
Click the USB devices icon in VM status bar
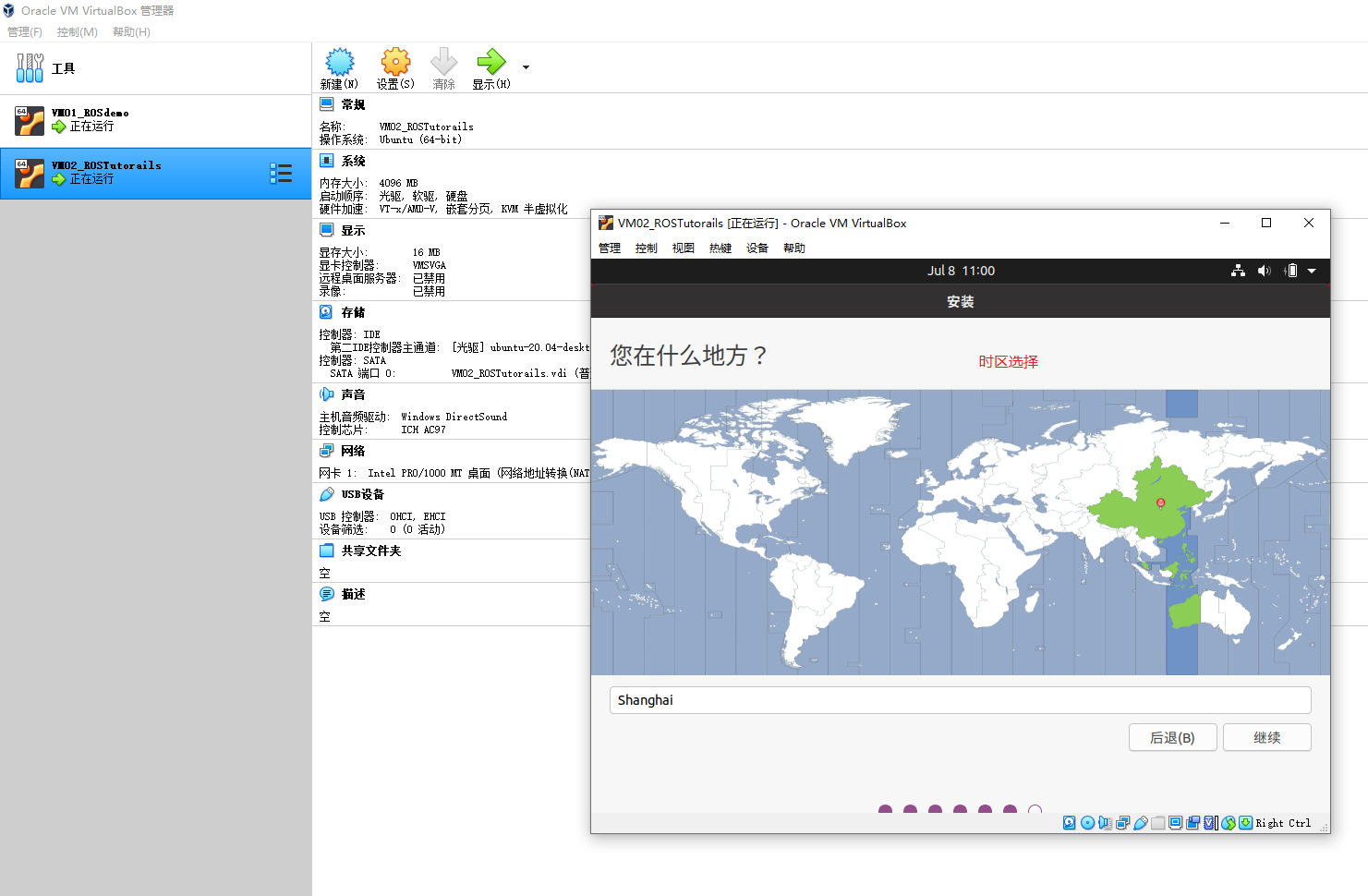coord(1141,822)
